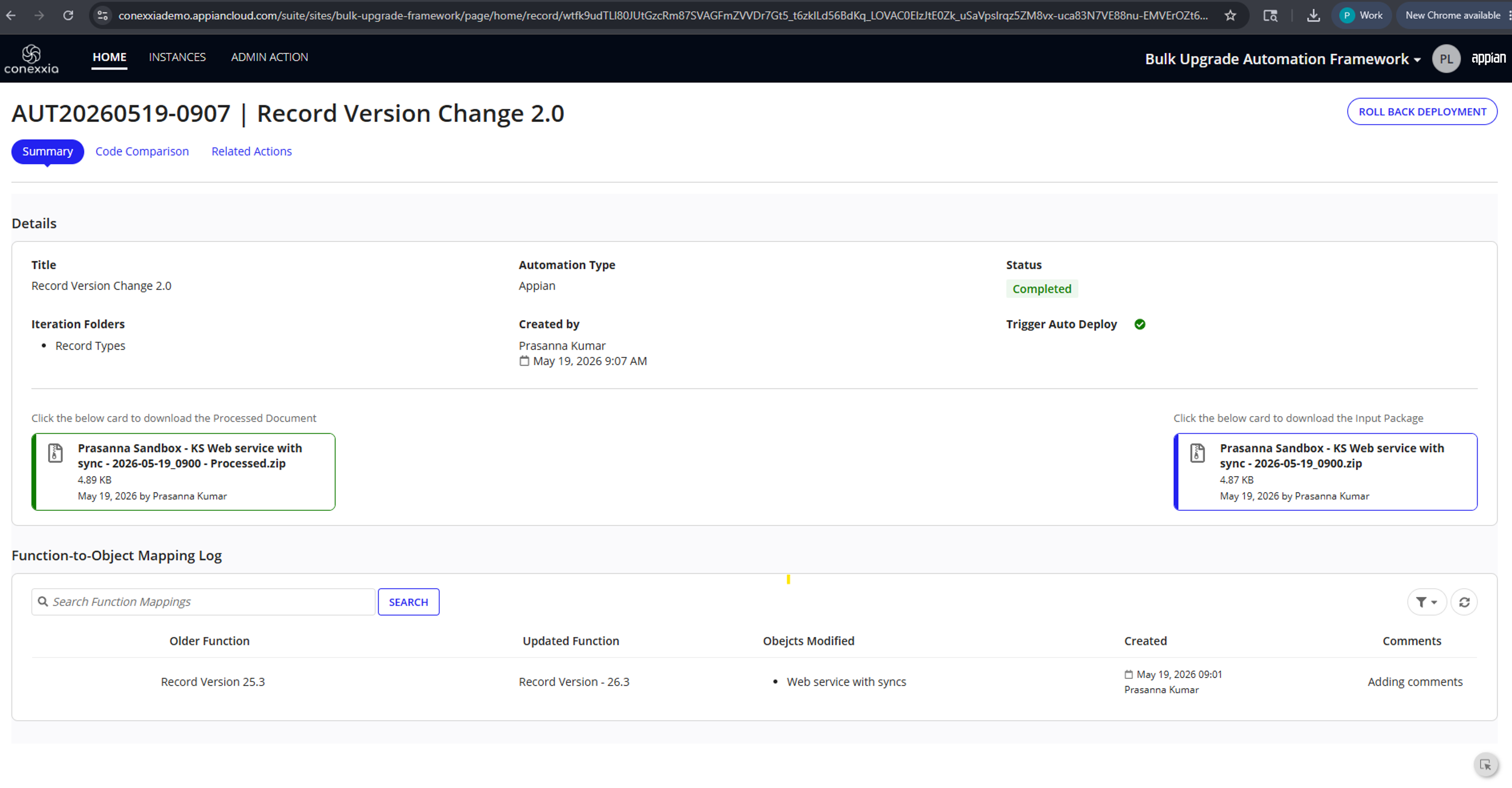Click the Trigger Auto Deploy check icon
This screenshot has height=788, width=1512.
pos(1139,324)
